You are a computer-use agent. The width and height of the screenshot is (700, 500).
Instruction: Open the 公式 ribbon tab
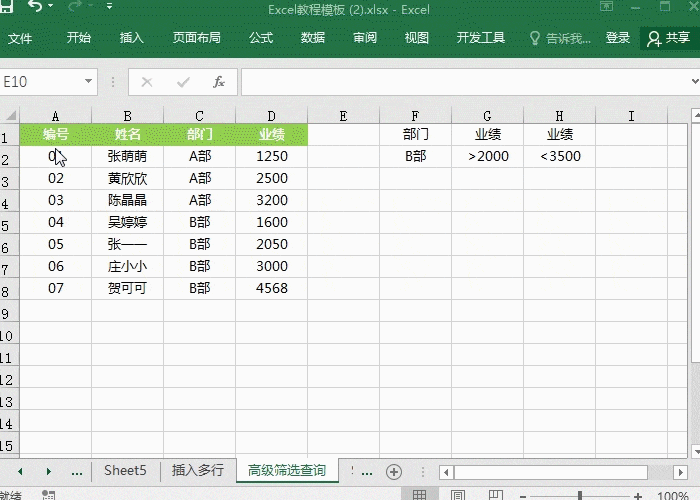click(261, 38)
